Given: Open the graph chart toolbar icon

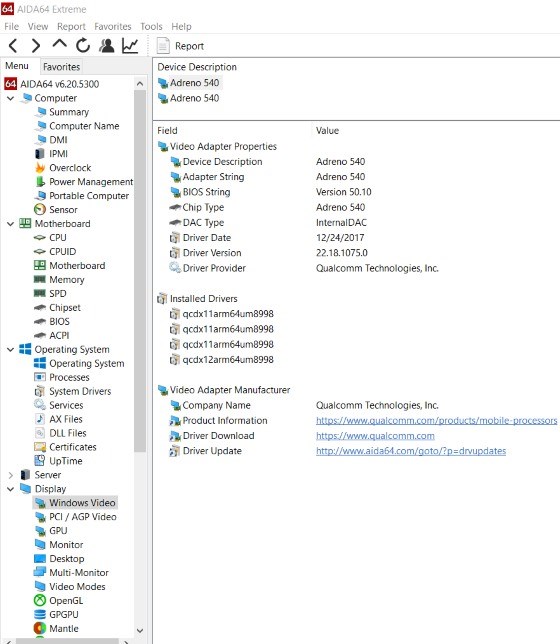Looking at the screenshot, I should pos(130,45).
